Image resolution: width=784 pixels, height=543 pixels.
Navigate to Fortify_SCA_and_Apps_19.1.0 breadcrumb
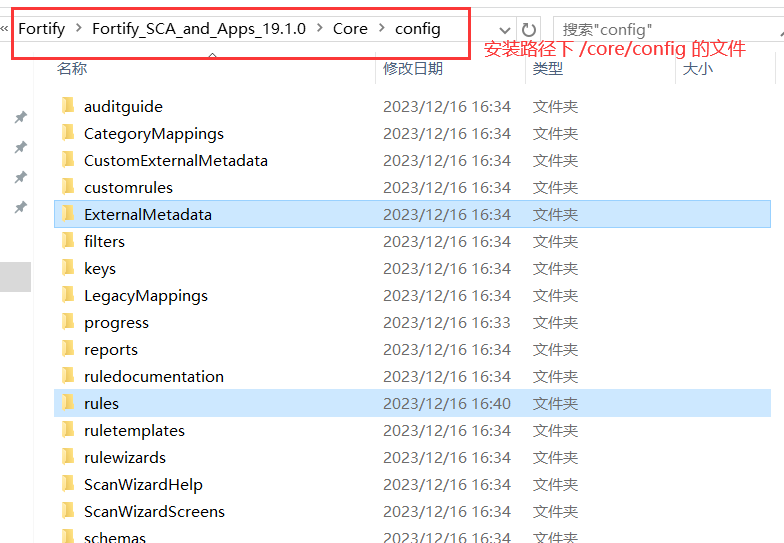(x=199, y=29)
